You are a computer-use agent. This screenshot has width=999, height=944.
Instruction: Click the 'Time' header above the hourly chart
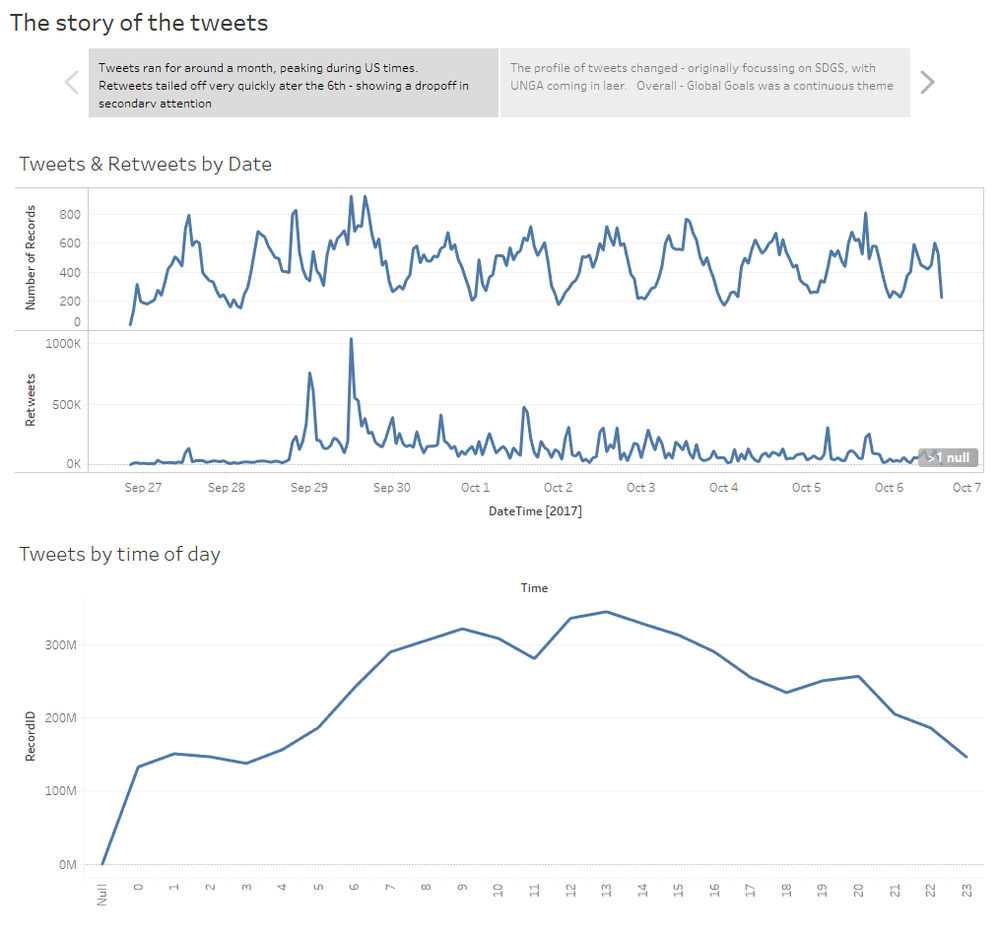coord(534,588)
